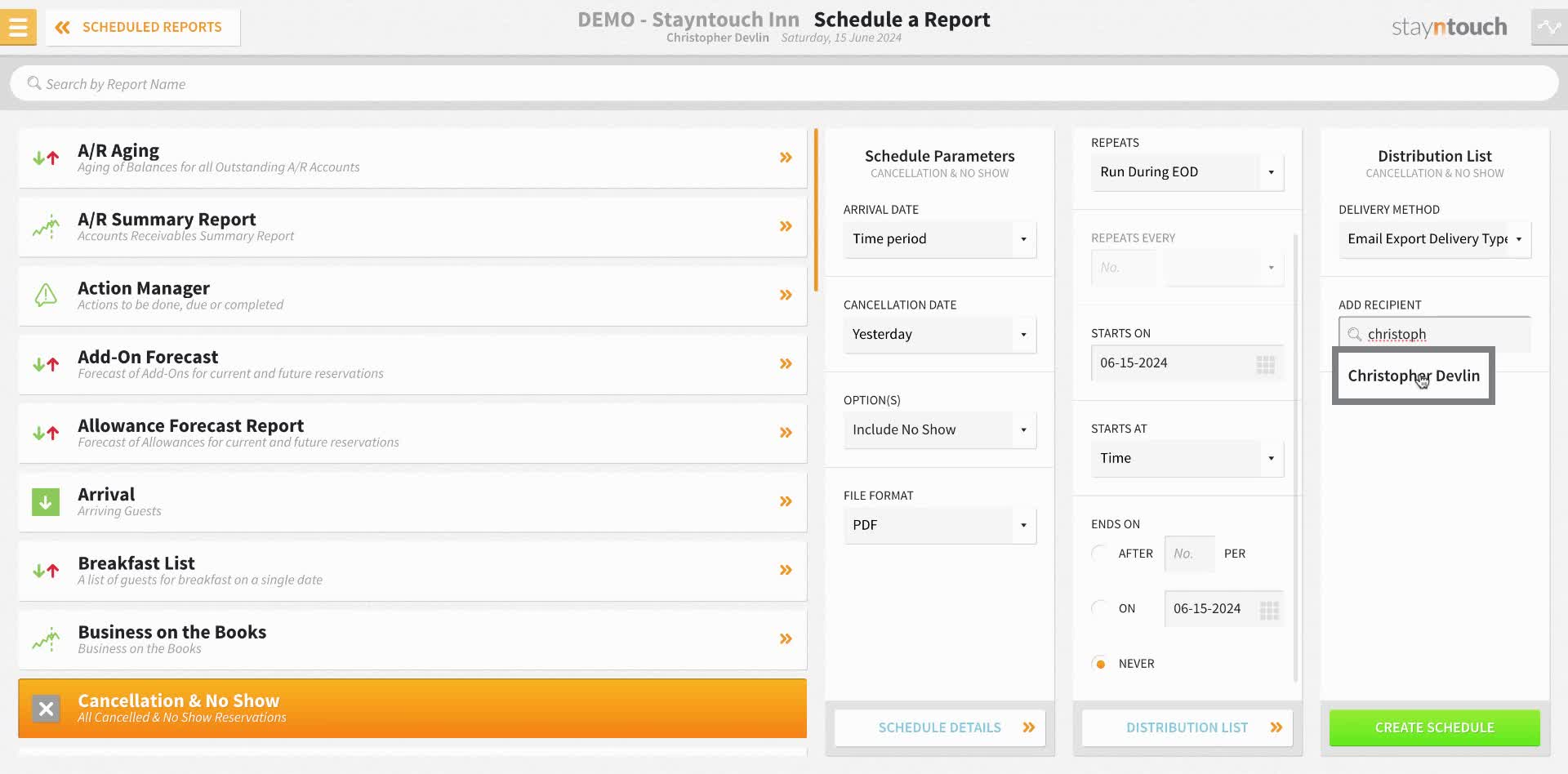Expand Business on the Books double chevron
This screenshot has width=1568, height=774.
[x=786, y=638]
